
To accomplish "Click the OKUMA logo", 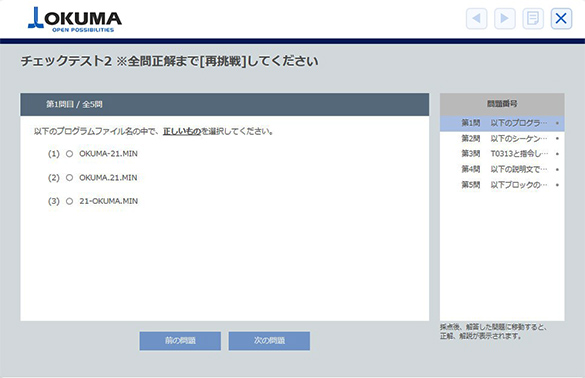I will (x=75, y=20).
